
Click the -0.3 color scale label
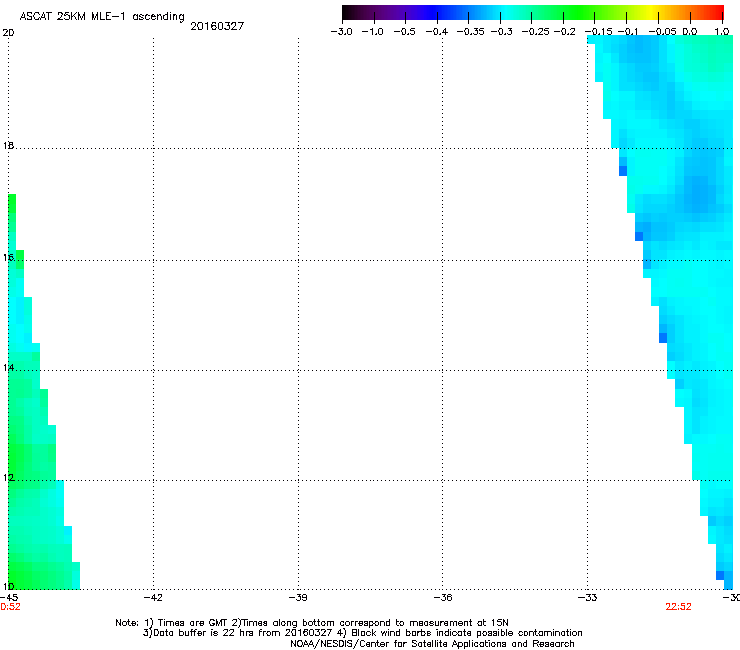click(502, 32)
